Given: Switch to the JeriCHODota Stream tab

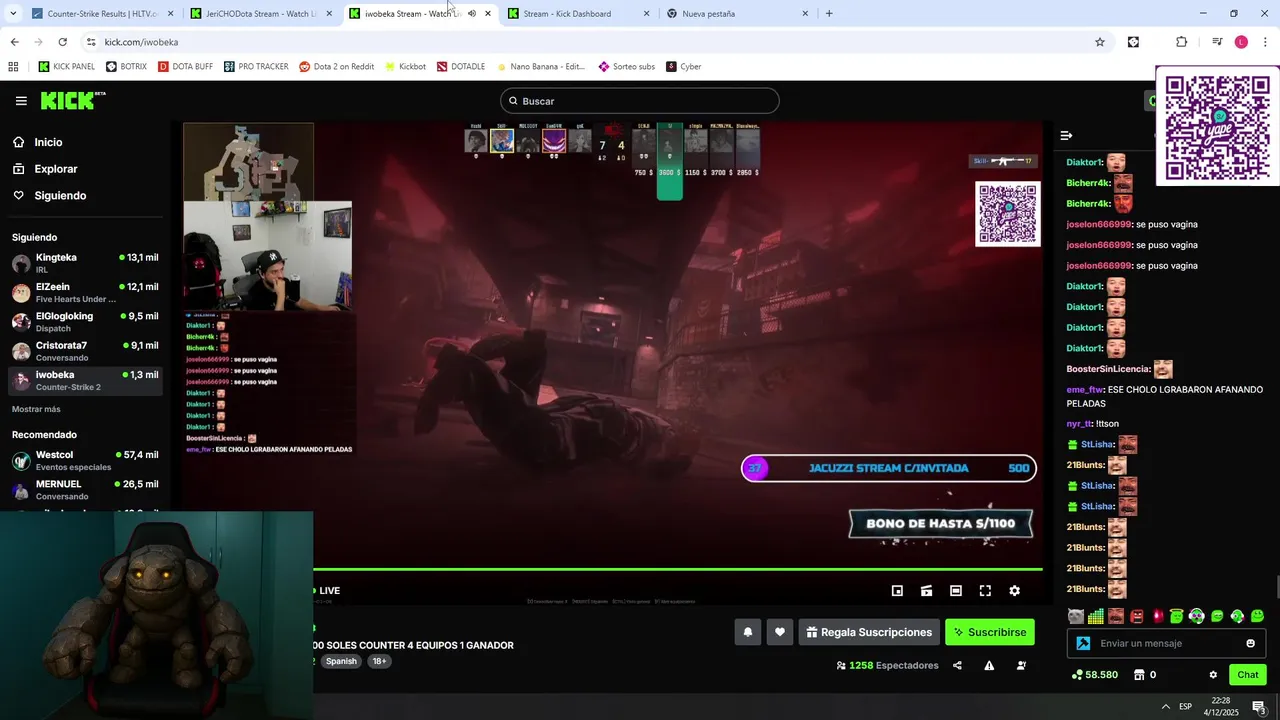Looking at the screenshot, I should [260, 14].
